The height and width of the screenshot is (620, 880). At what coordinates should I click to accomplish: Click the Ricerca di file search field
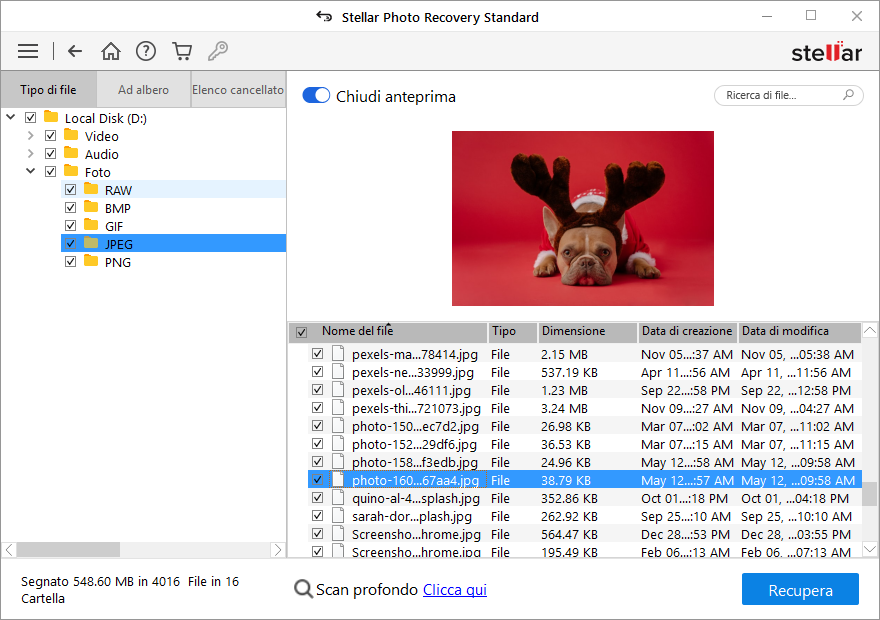789,95
